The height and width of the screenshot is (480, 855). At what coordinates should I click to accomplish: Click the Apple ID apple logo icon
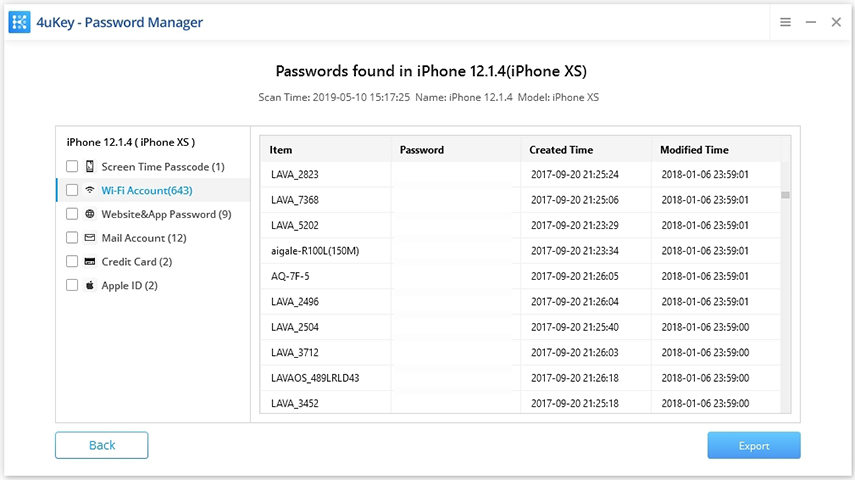pos(90,286)
